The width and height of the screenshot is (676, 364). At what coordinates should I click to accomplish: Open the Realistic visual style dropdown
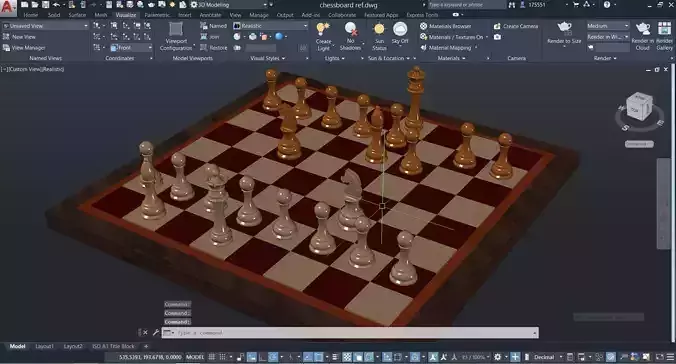click(270, 26)
